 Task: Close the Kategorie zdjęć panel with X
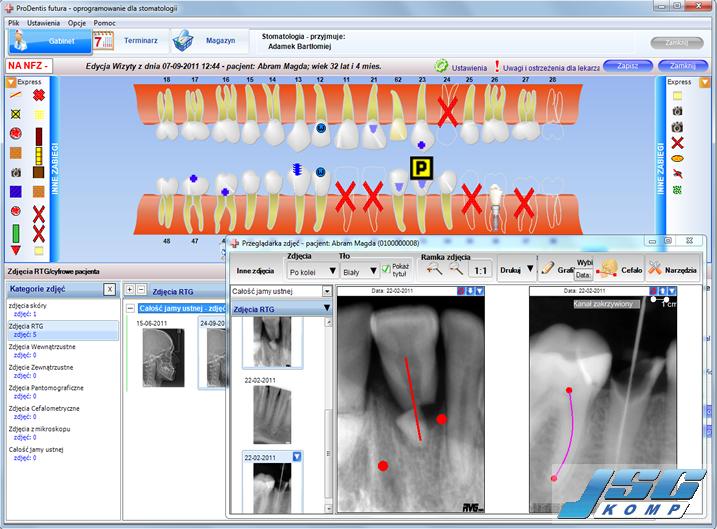point(110,289)
